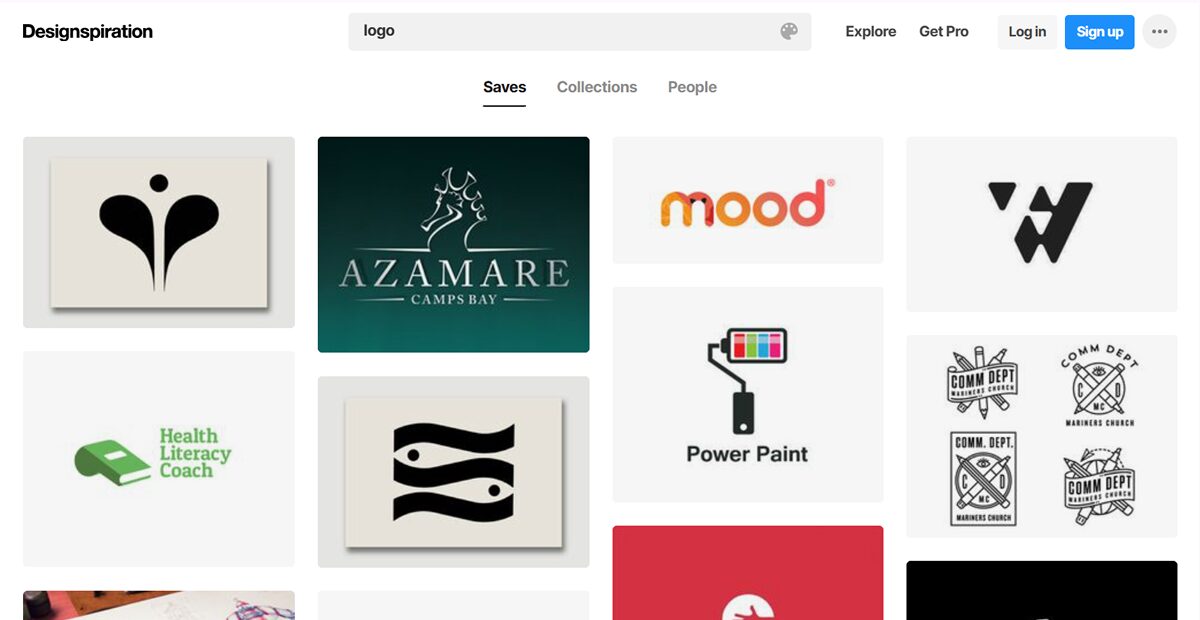Click the blue Sign up button
Viewport: 1200px width, 620px height.
coord(1100,32)
